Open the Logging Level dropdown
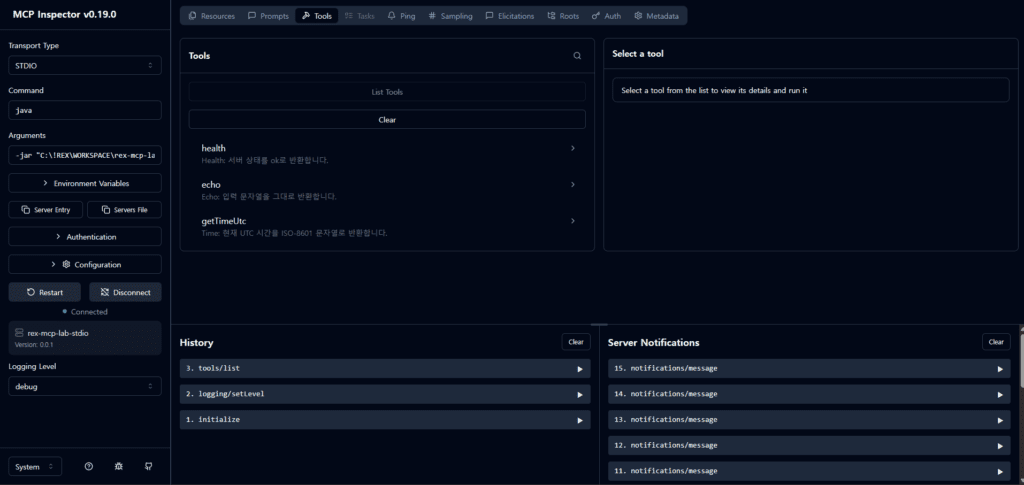 85,386
